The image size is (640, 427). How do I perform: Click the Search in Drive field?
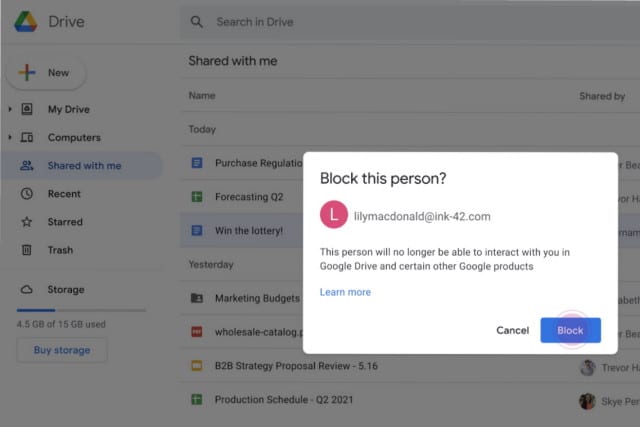[400, 22]
